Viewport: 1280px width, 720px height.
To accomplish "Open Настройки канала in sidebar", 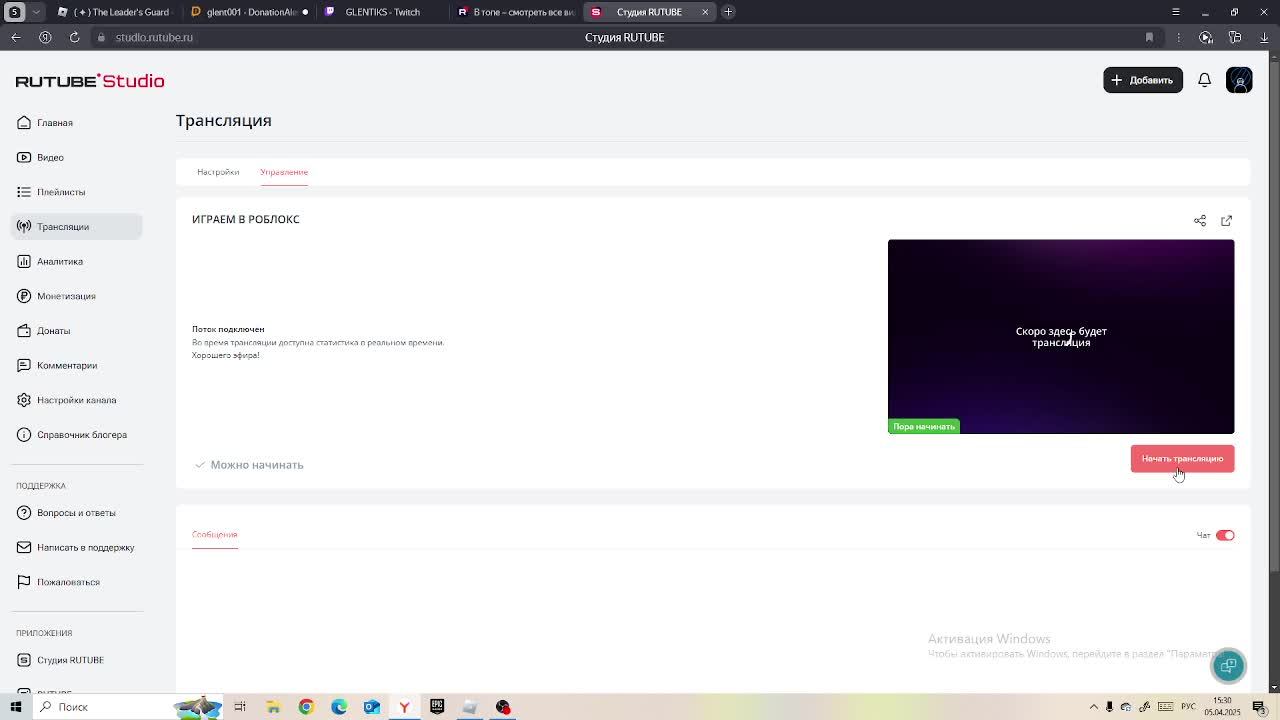I will click(76, 400).
